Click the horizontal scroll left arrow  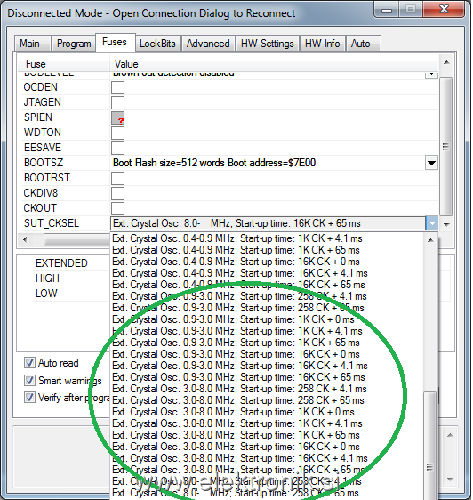[25, 240]
